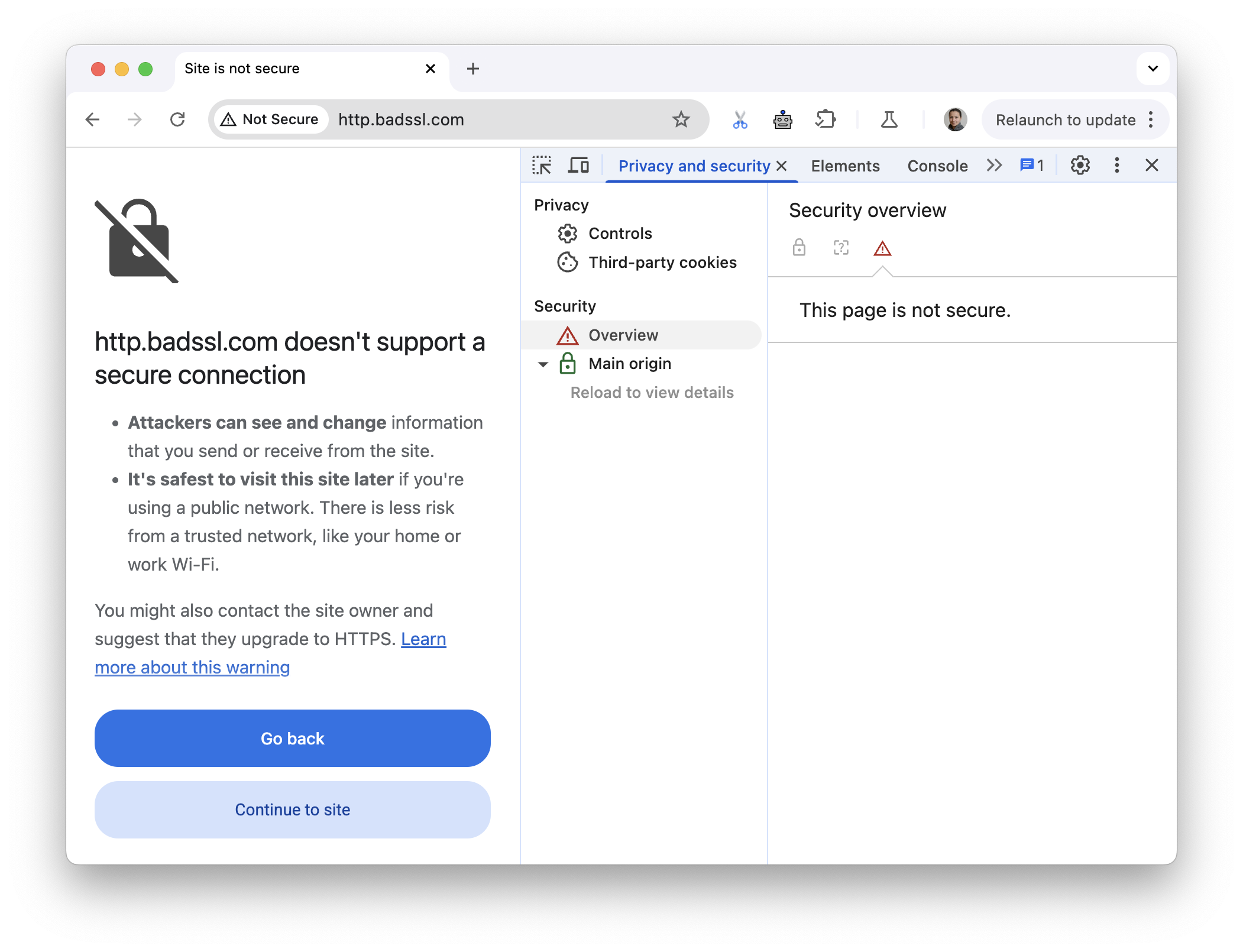Click the security warning triangle icon

(881, 248)
